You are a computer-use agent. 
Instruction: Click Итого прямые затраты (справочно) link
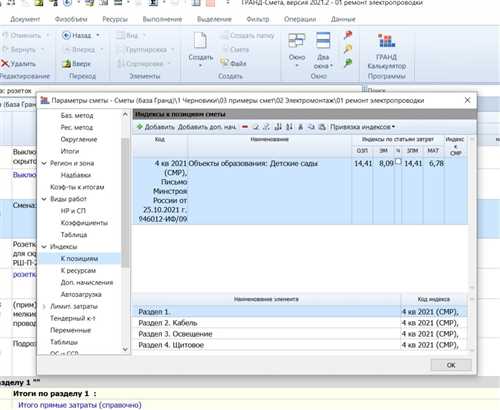coord(80,405)
